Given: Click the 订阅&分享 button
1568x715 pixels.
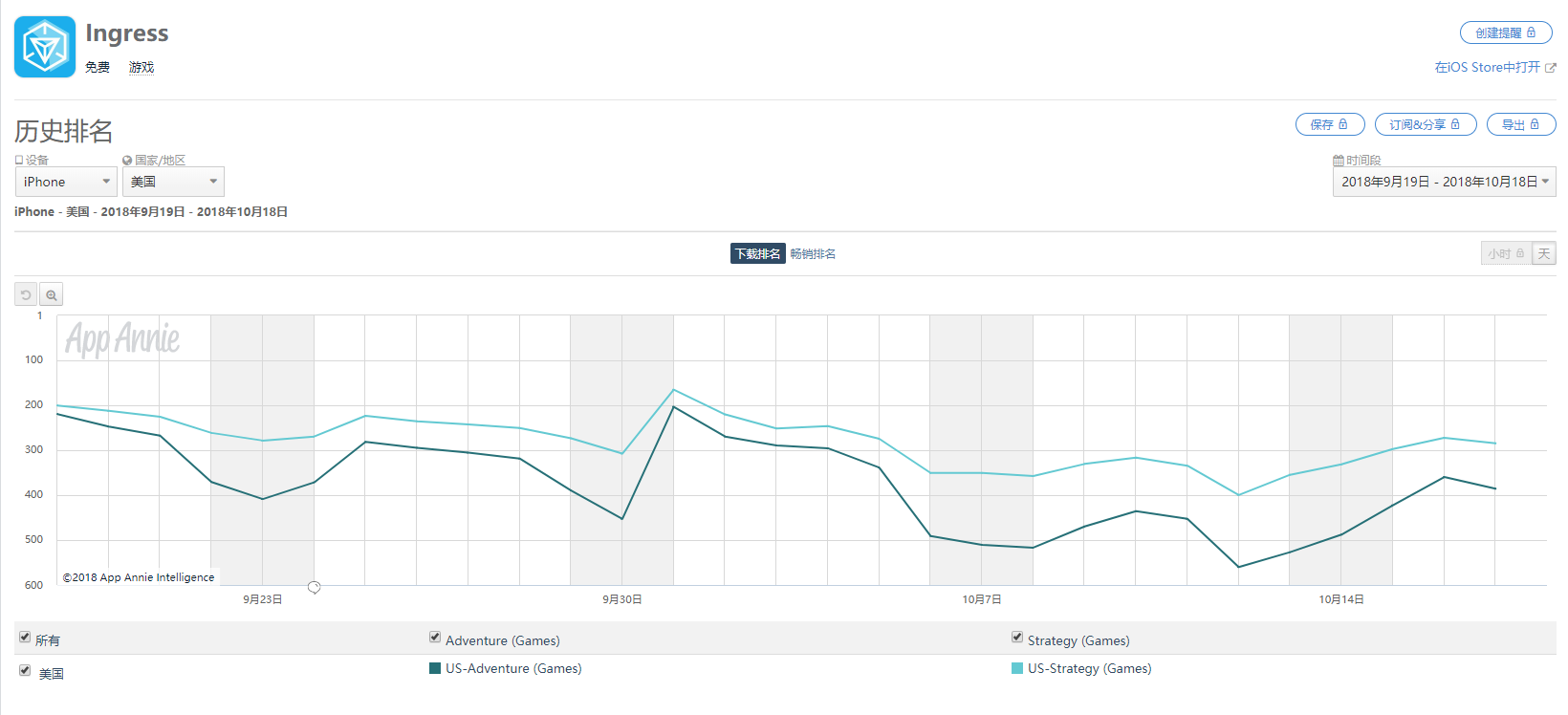Looking at the screenshot, I should pos(1426,124).
